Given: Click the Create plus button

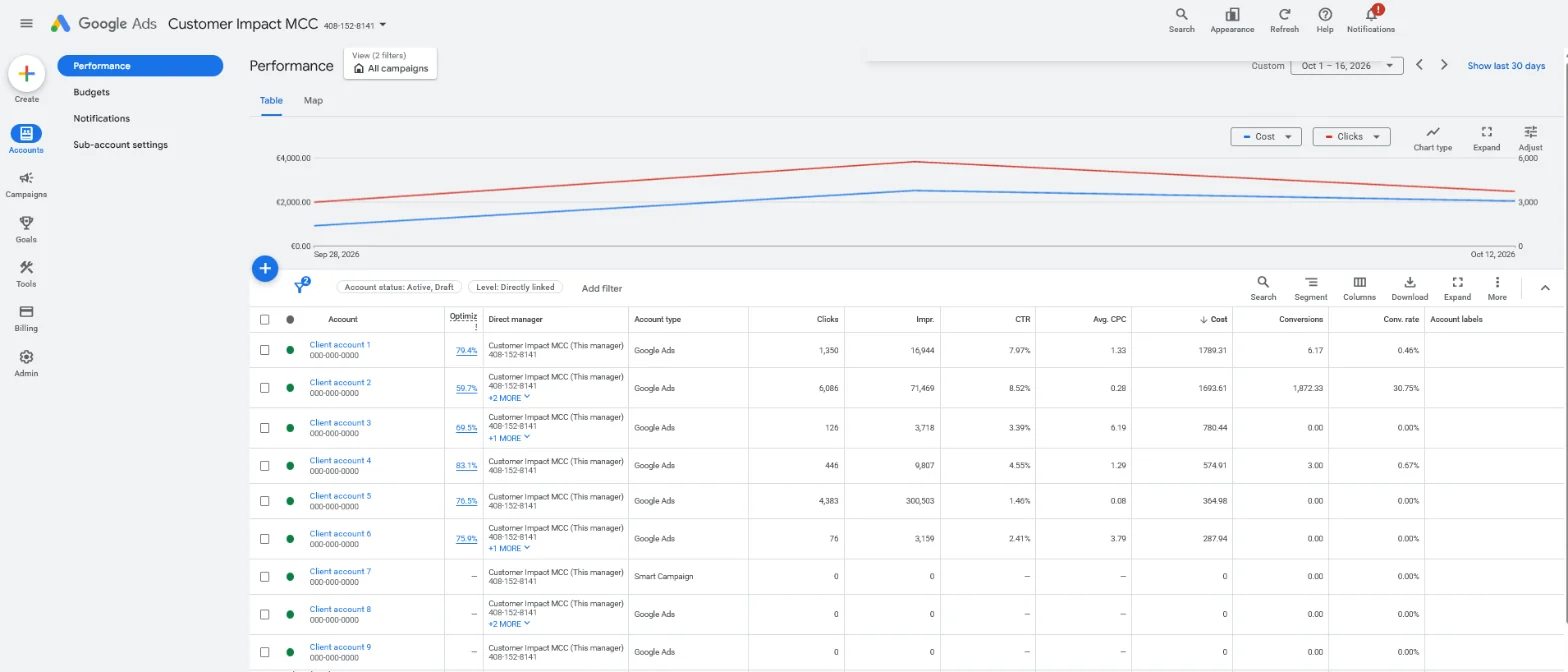Looking at the screenshot, I should [x=27, y=73].
